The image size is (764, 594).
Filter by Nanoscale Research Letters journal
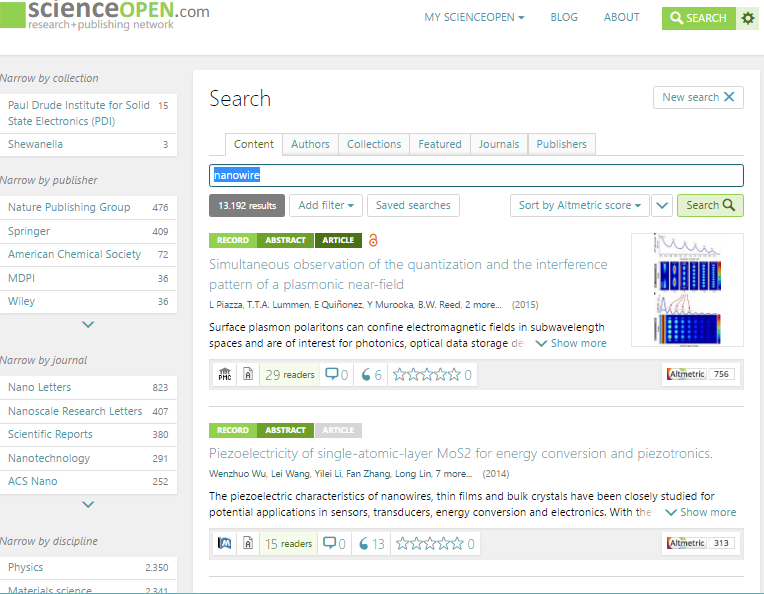pos(88,411)
